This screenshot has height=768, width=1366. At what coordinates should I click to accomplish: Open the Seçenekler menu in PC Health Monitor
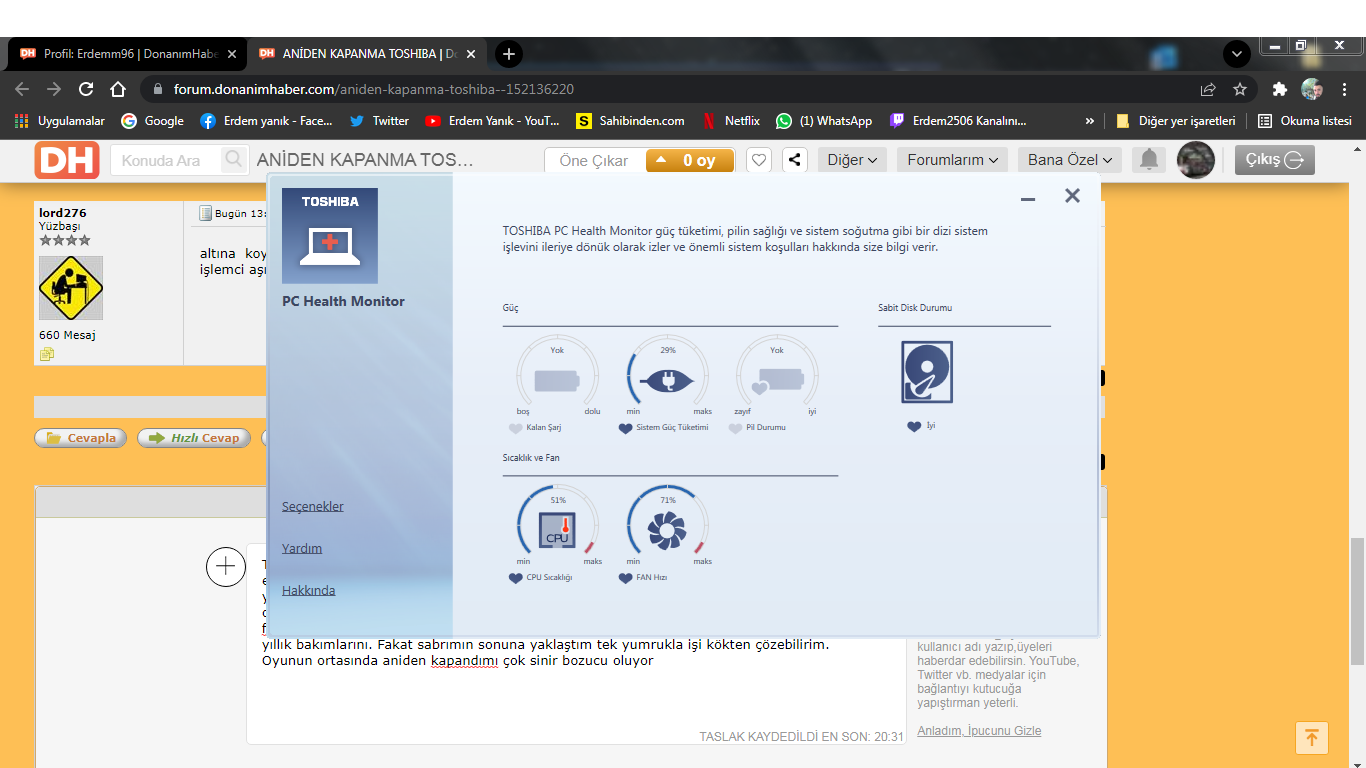pos(312,506)
